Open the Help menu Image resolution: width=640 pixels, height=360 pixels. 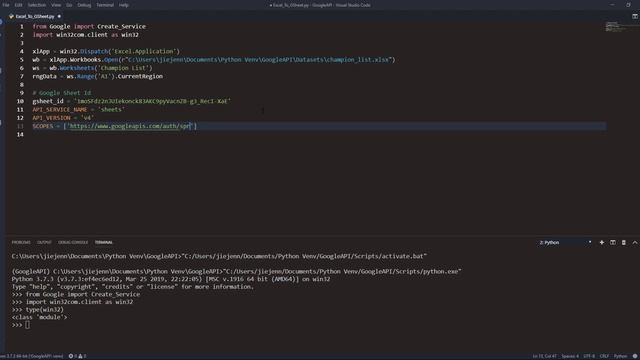124,5
